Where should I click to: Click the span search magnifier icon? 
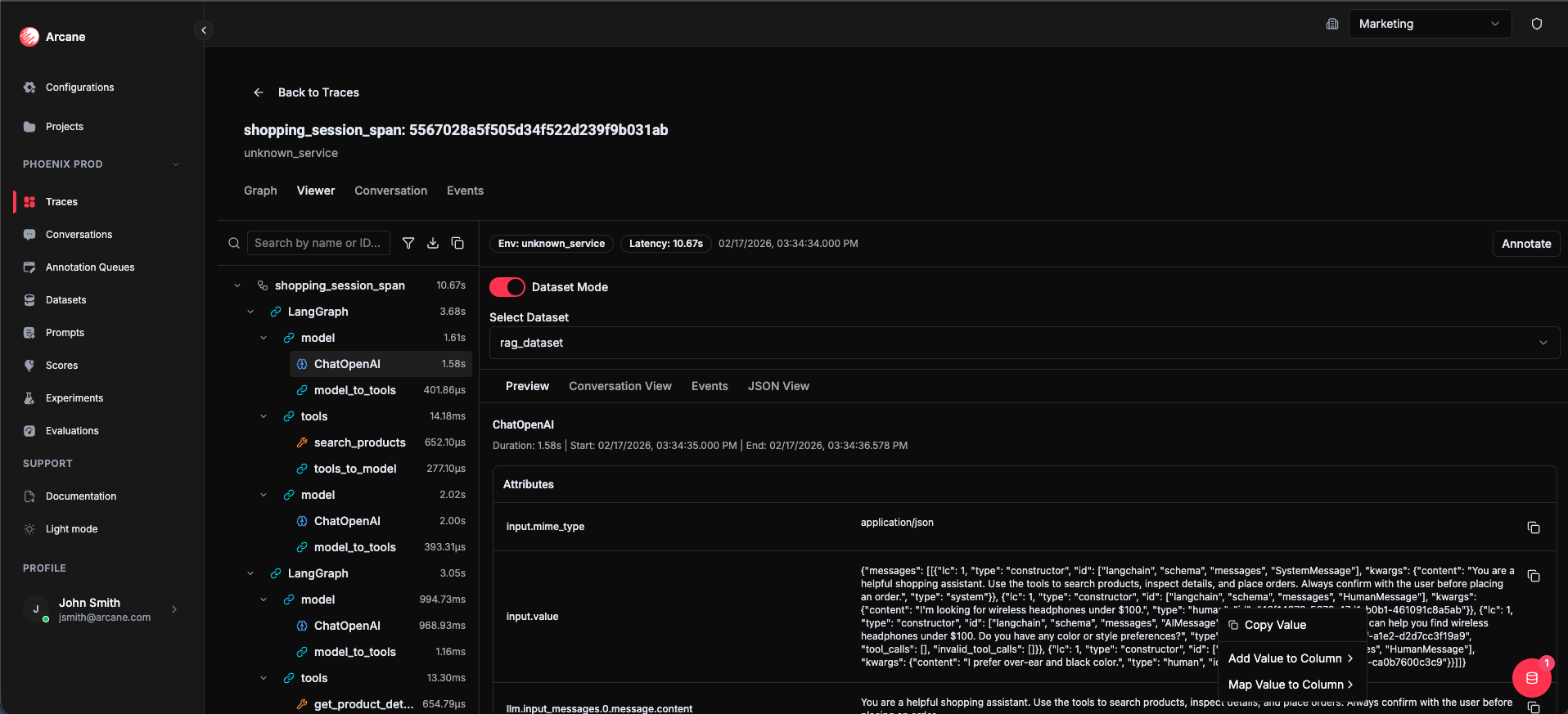point(234,243)
